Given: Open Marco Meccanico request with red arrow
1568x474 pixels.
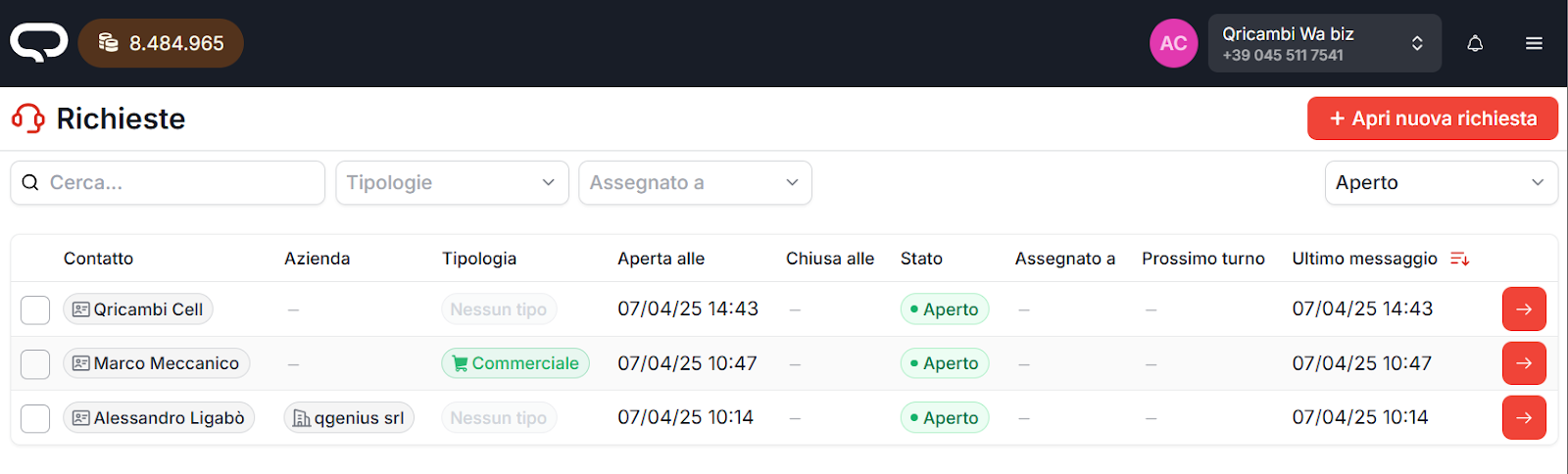Looking at the screenshot, I should click(x=1524, y=363).
